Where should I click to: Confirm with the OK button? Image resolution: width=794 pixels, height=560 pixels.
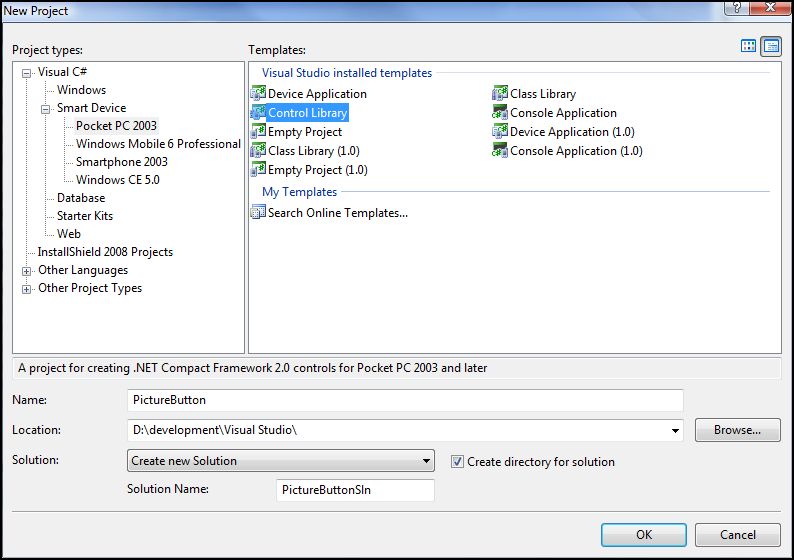pos(644,535)
